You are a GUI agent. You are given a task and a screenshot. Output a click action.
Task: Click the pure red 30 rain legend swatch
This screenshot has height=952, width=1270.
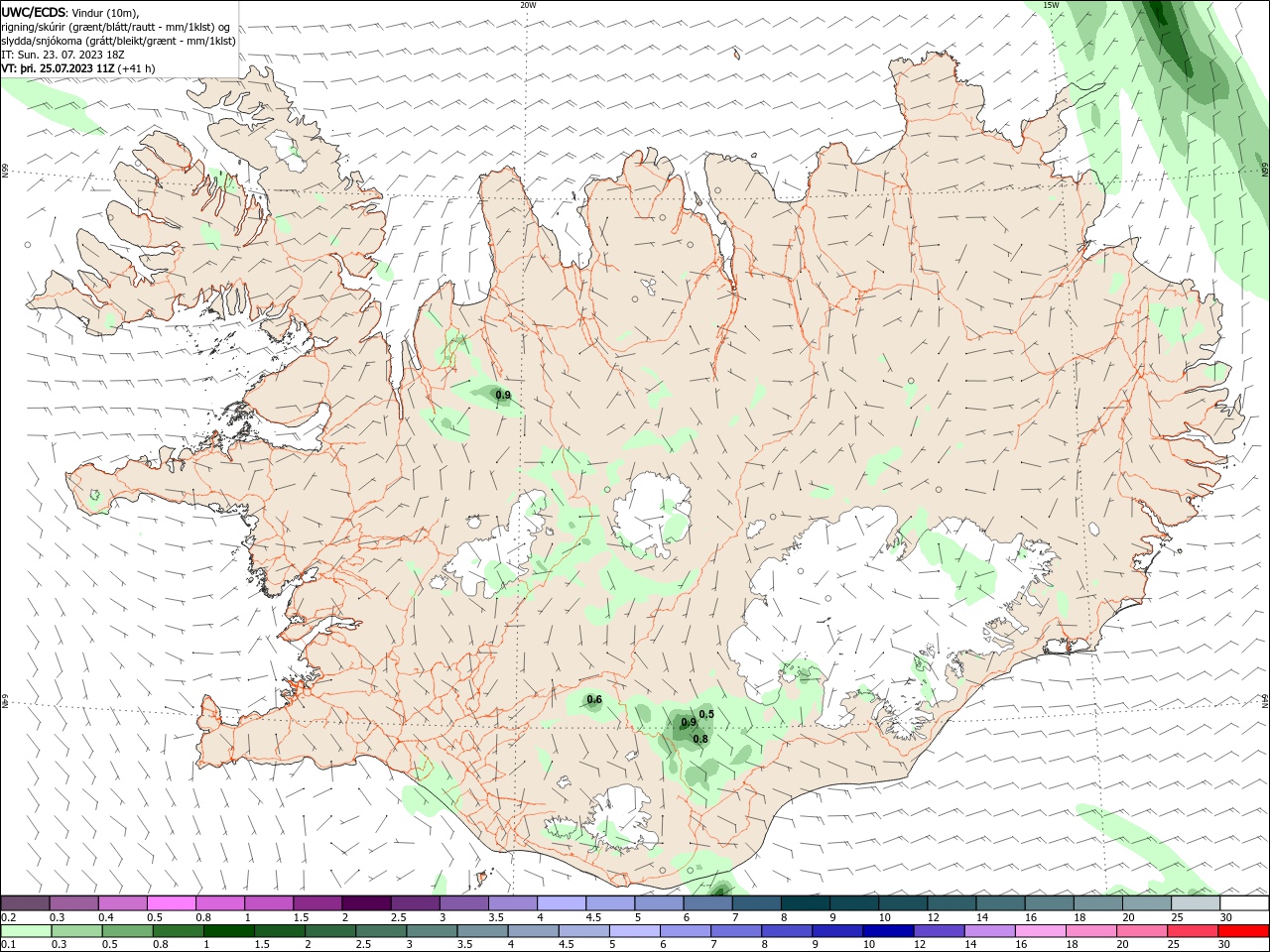click(1243, 931)
